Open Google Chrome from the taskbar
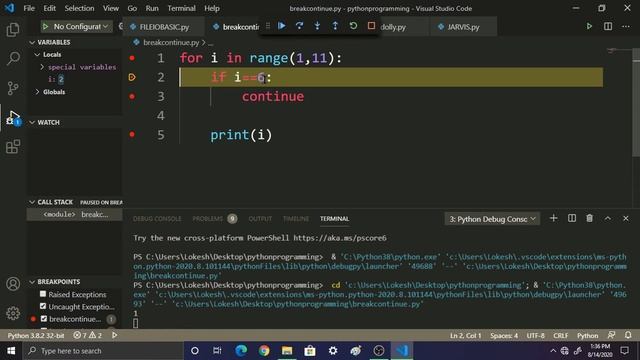Image resolution: width=640 pixels, height=360 pixels. tap(264, 351)
